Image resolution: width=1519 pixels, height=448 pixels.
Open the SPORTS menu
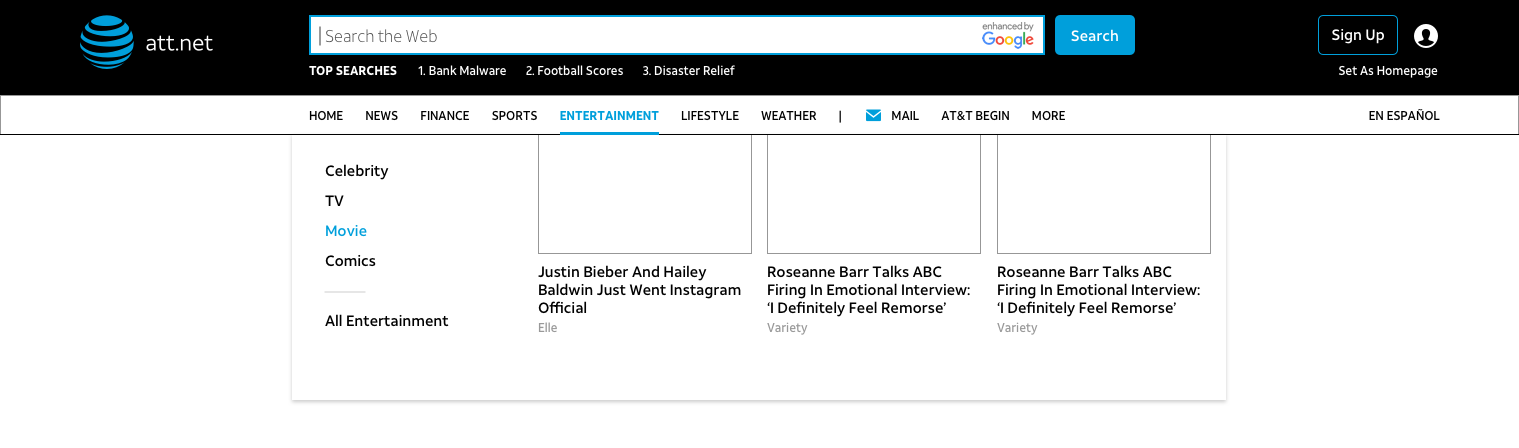[x=514, y=116]
